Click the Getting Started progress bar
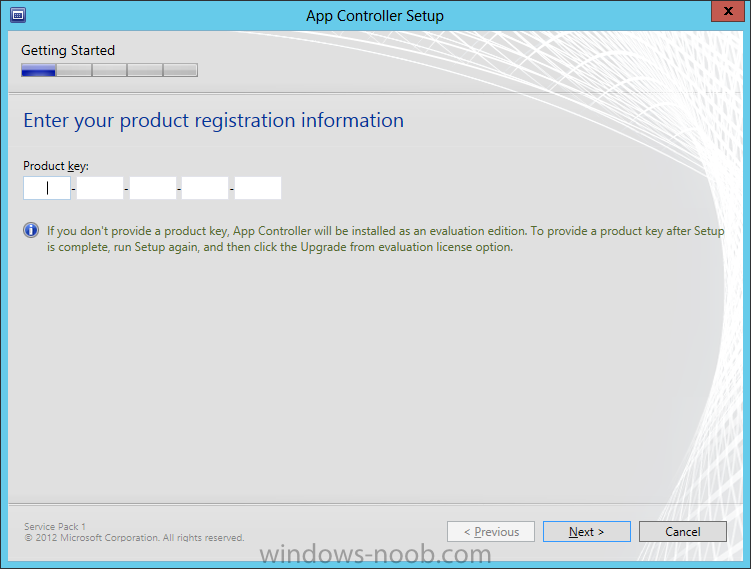Viewport: 751px width, 569px height. point(109,70)
